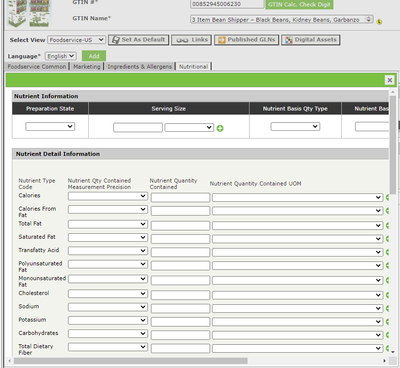Click the Transfatty Acid quantity field

tap(180, 252)
